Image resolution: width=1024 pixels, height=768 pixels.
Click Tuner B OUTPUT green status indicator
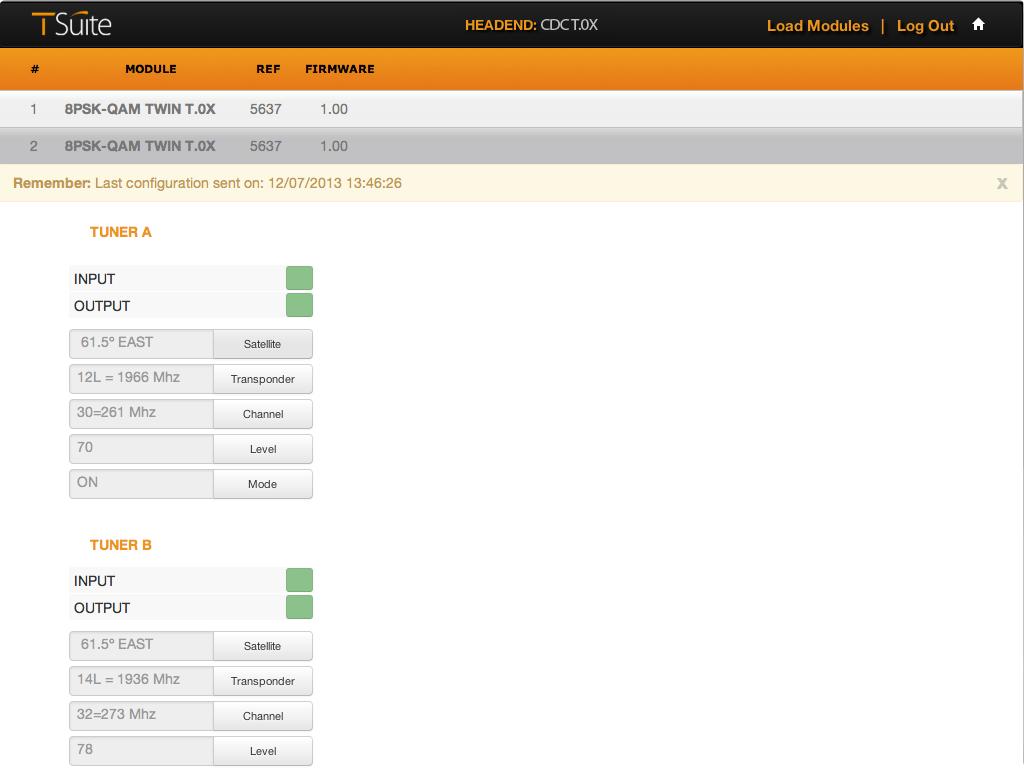299,607
